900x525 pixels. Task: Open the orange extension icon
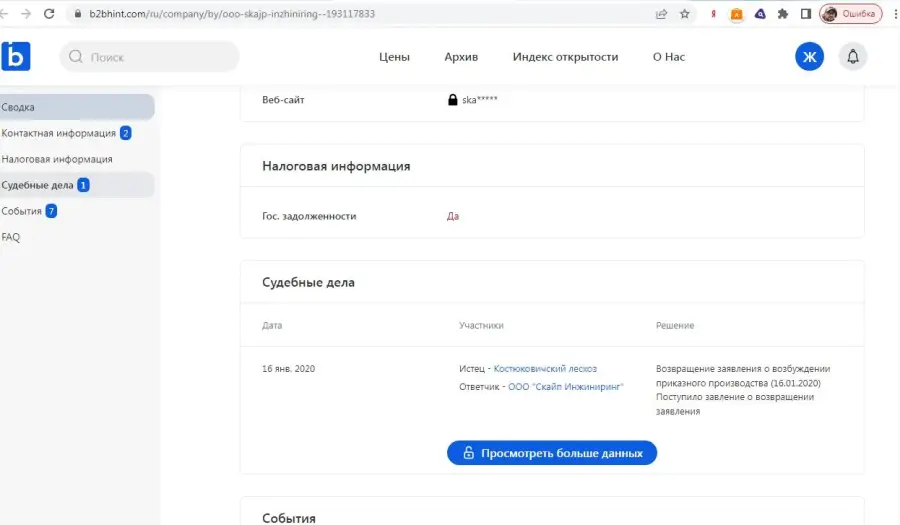(x=736, y=14)
